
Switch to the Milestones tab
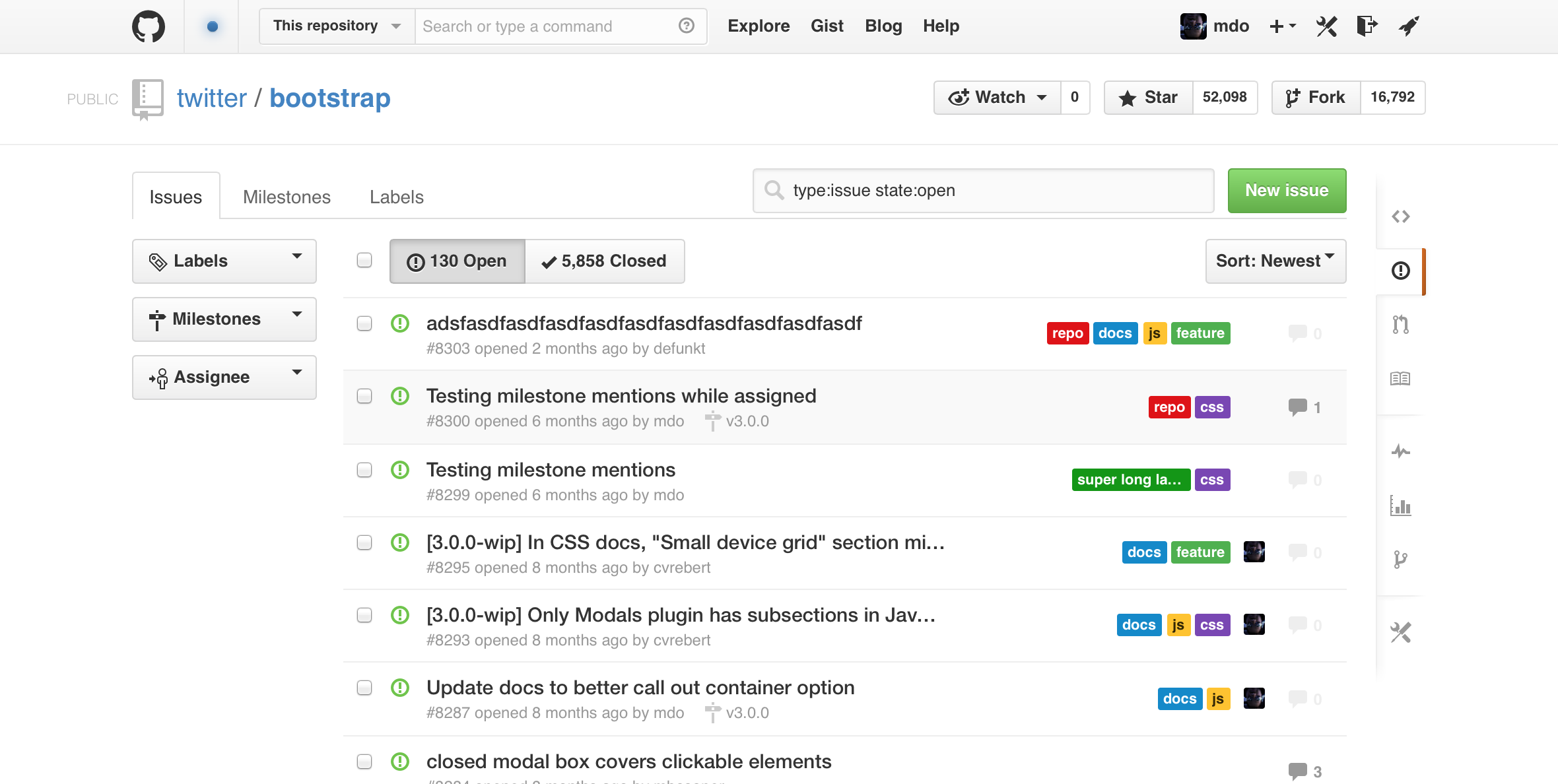(287, 197)
